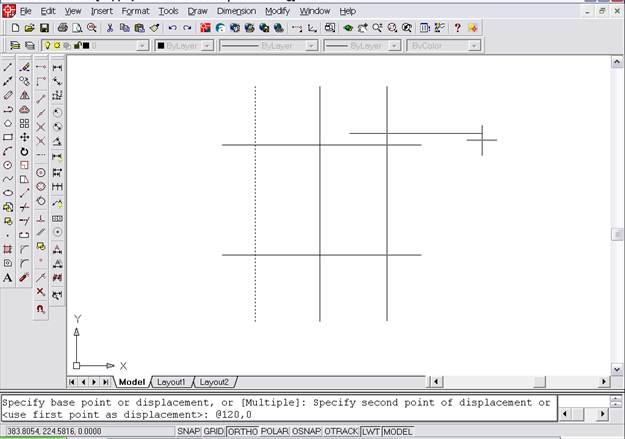The height and width of the screenshot is (439, 625).
Task: Click the Plot printer icon
Action: [63, 28]
